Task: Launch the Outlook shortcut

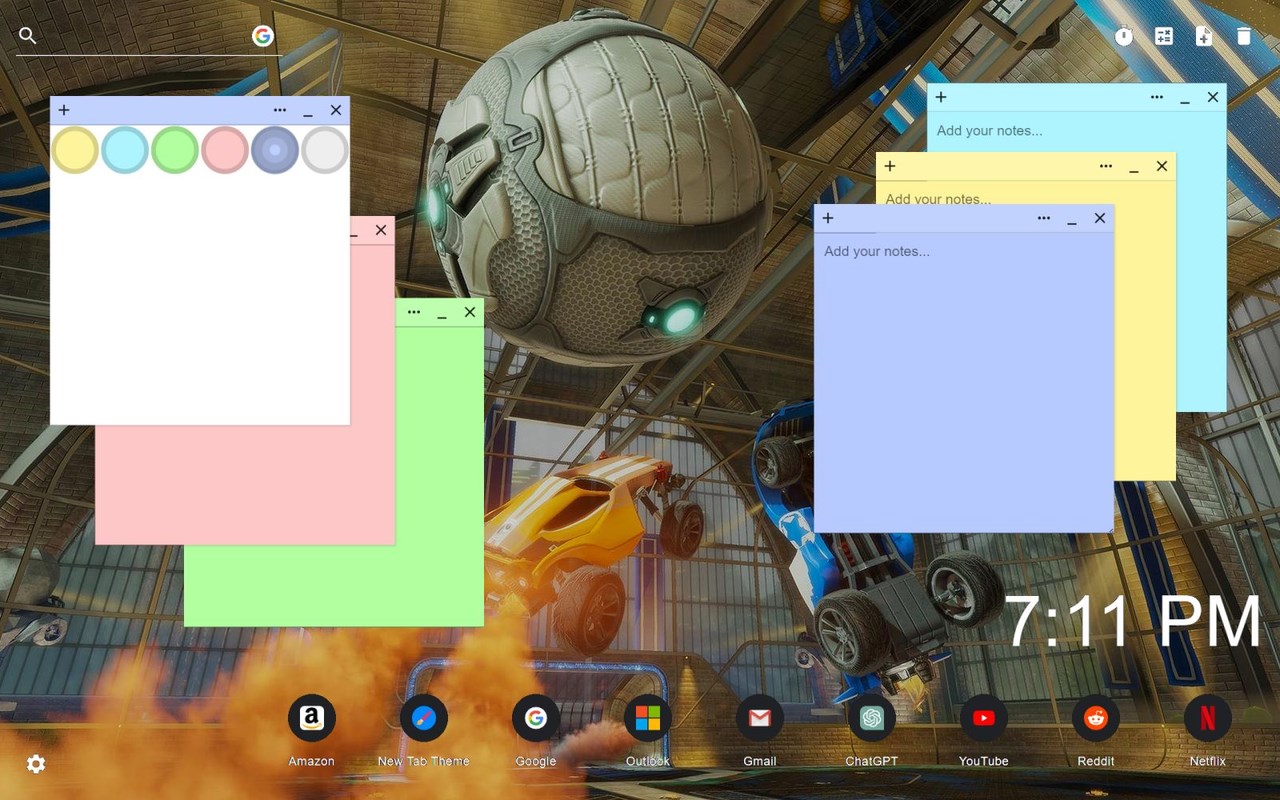Action: click(648, 718)
